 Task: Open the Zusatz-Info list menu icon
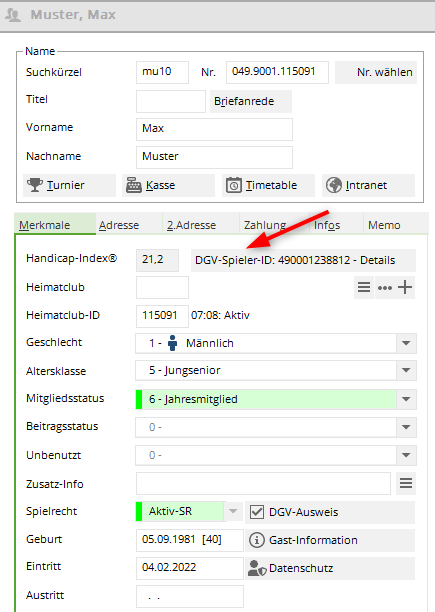pyautogui.click(x=406, y=484)
